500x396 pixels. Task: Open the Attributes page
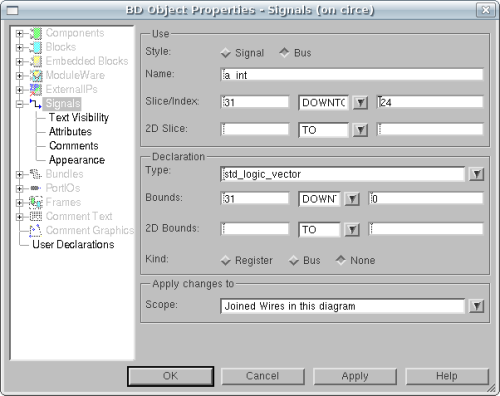[70, 132]
